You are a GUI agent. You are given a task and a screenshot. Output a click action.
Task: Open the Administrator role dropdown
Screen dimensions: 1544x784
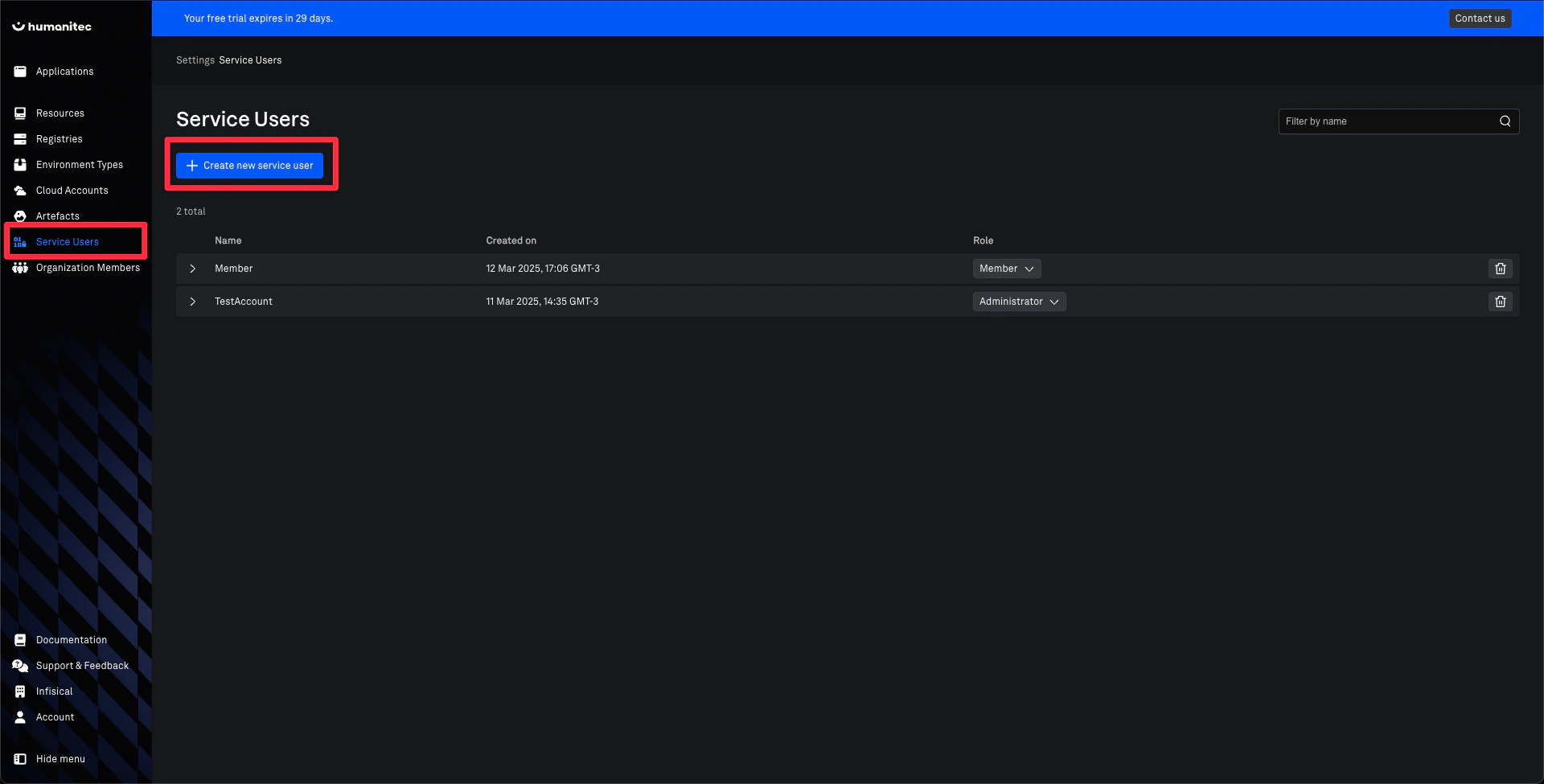(x=1020, y=302)
